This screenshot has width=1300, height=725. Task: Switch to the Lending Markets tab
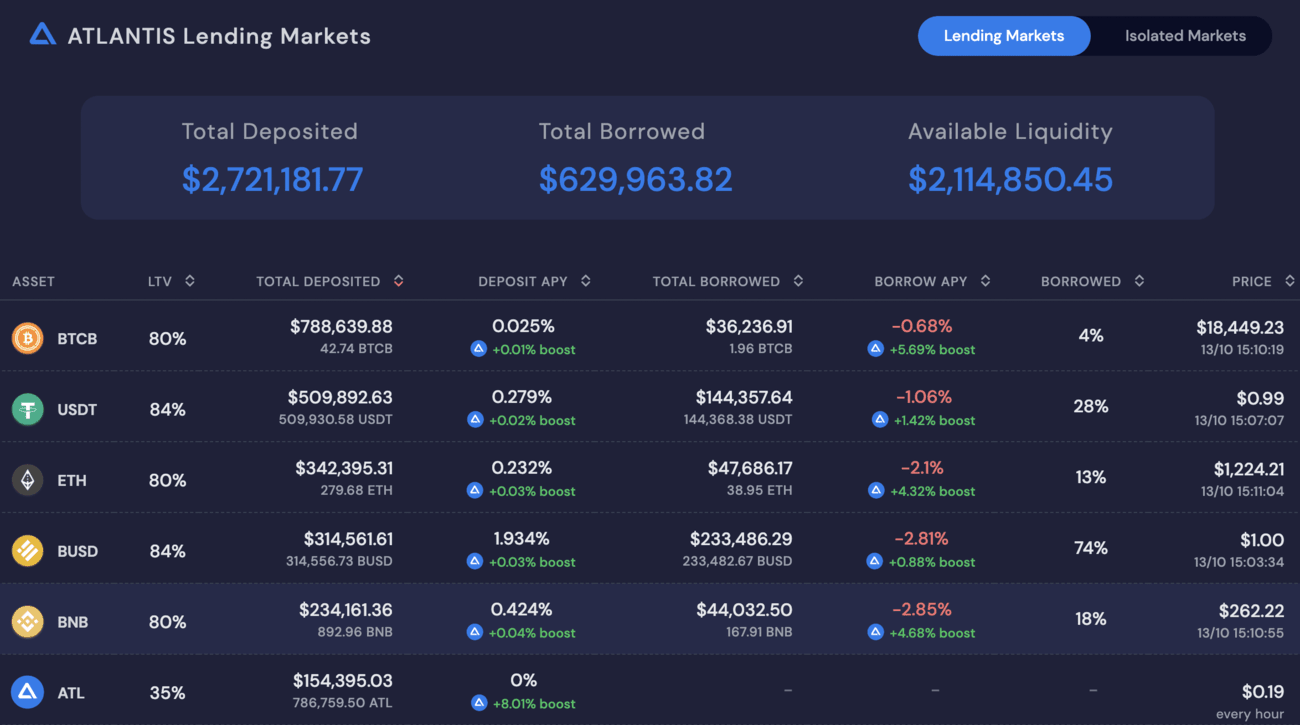[x=1004, y=36]
